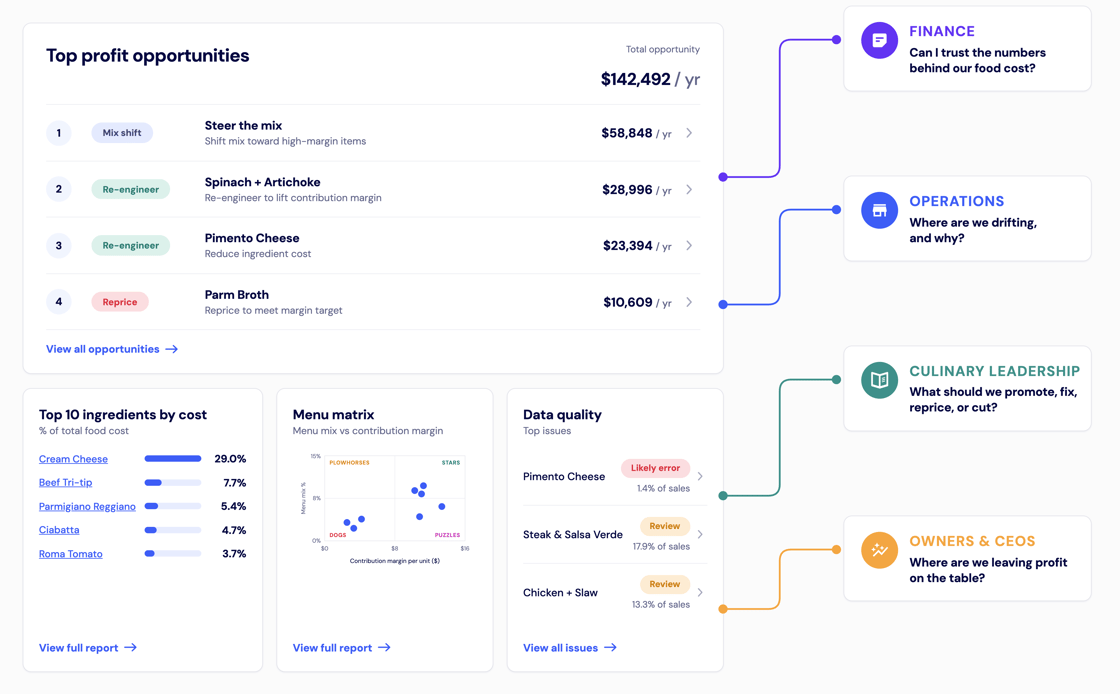Click the Operations storefront icon

click(x=879, y=210)
